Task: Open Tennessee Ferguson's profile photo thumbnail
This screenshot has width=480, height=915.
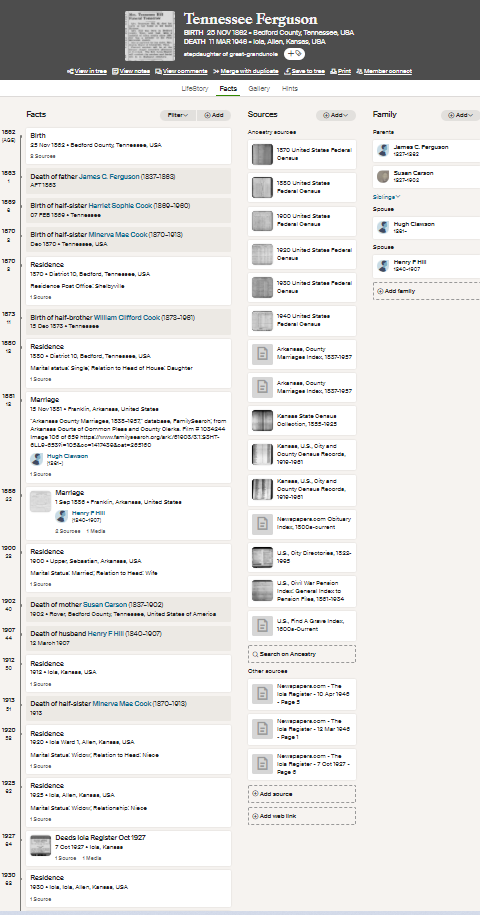Action: [x=150, y=36]
